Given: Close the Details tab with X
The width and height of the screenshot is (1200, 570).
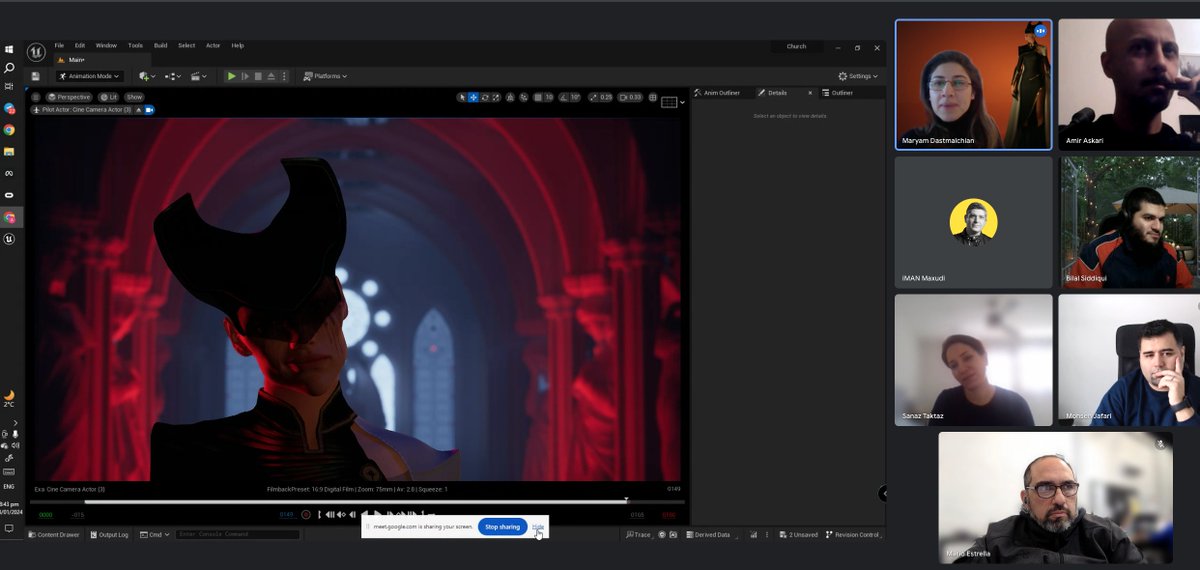Looking at the screenshot, I should click(x=810, y=93).
